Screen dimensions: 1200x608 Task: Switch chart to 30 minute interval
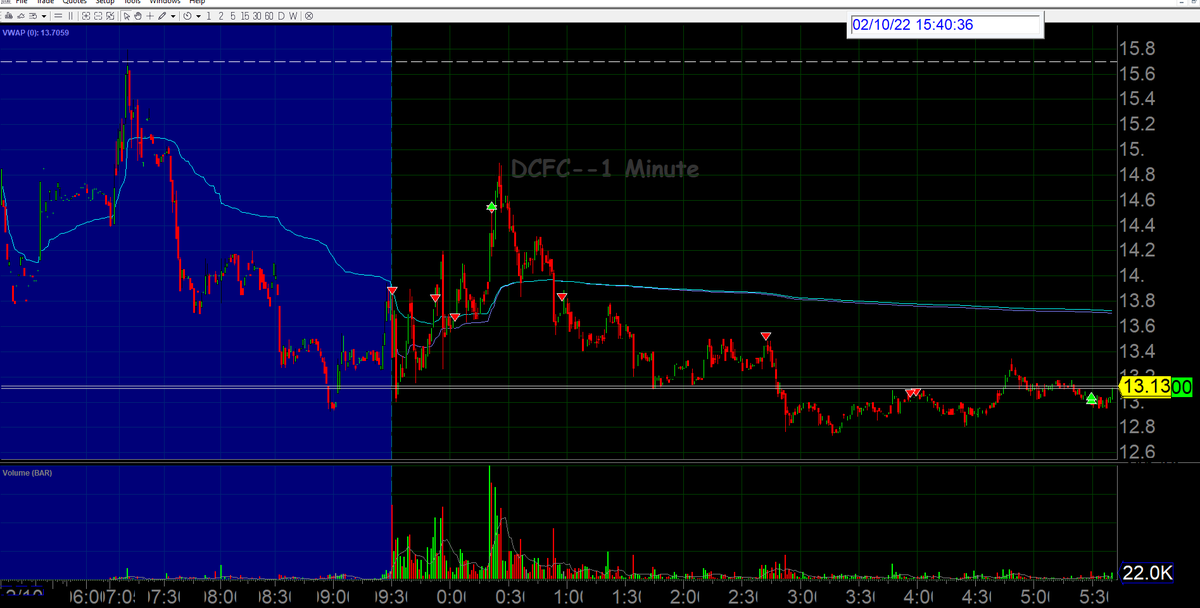257,16
